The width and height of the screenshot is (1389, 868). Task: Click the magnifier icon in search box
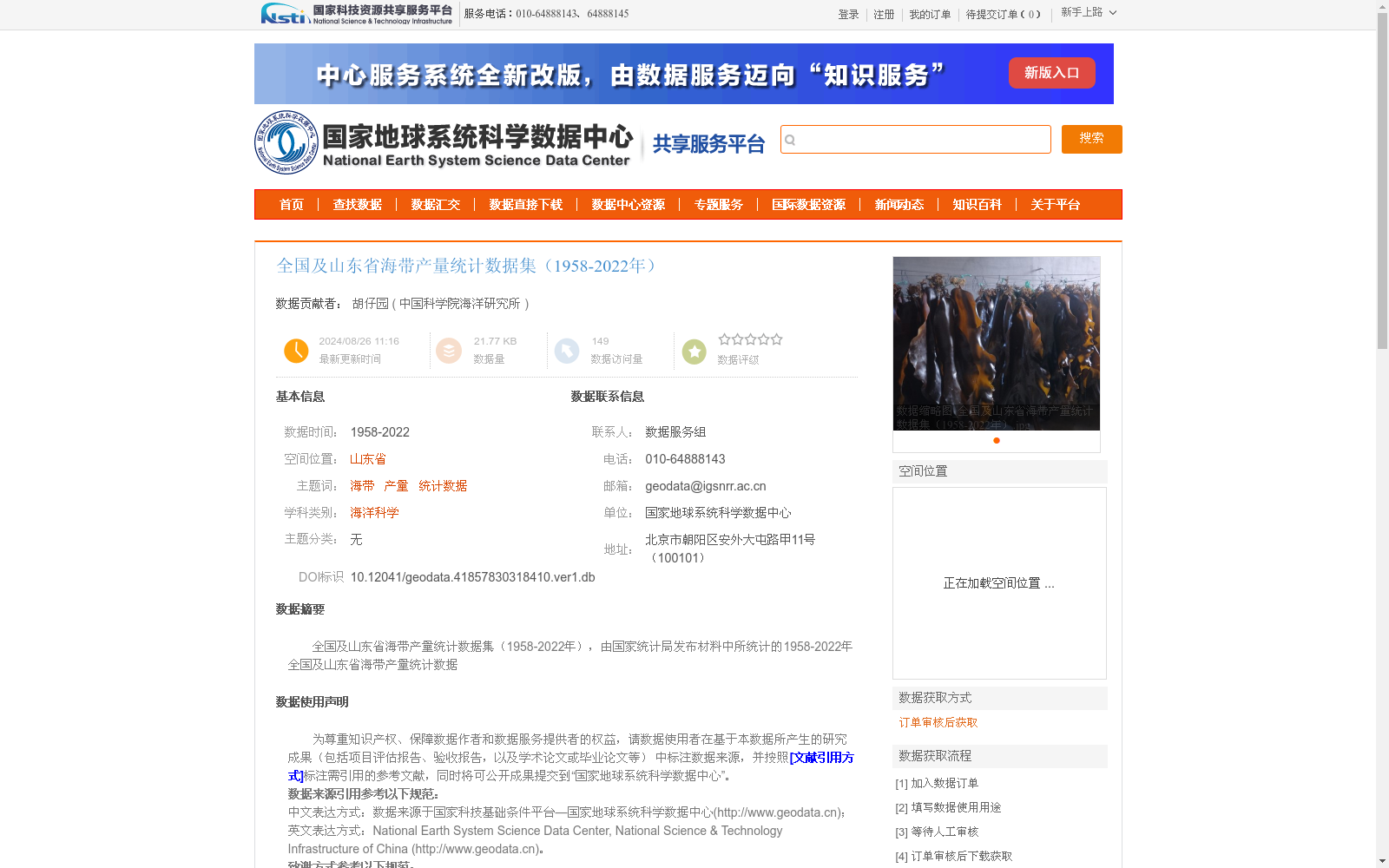click(790, 140)
